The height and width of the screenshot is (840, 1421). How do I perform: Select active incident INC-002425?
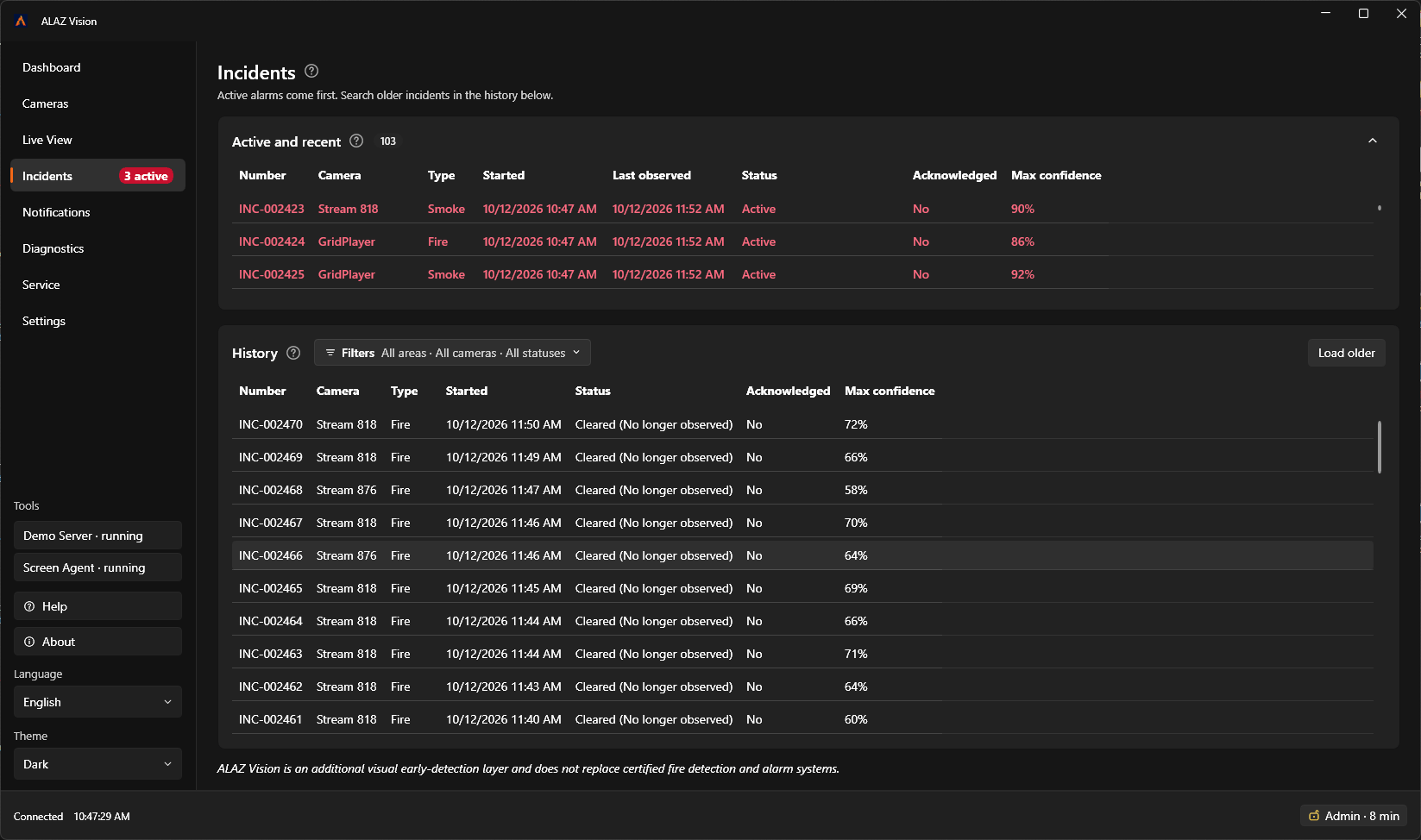coord(802,274)
